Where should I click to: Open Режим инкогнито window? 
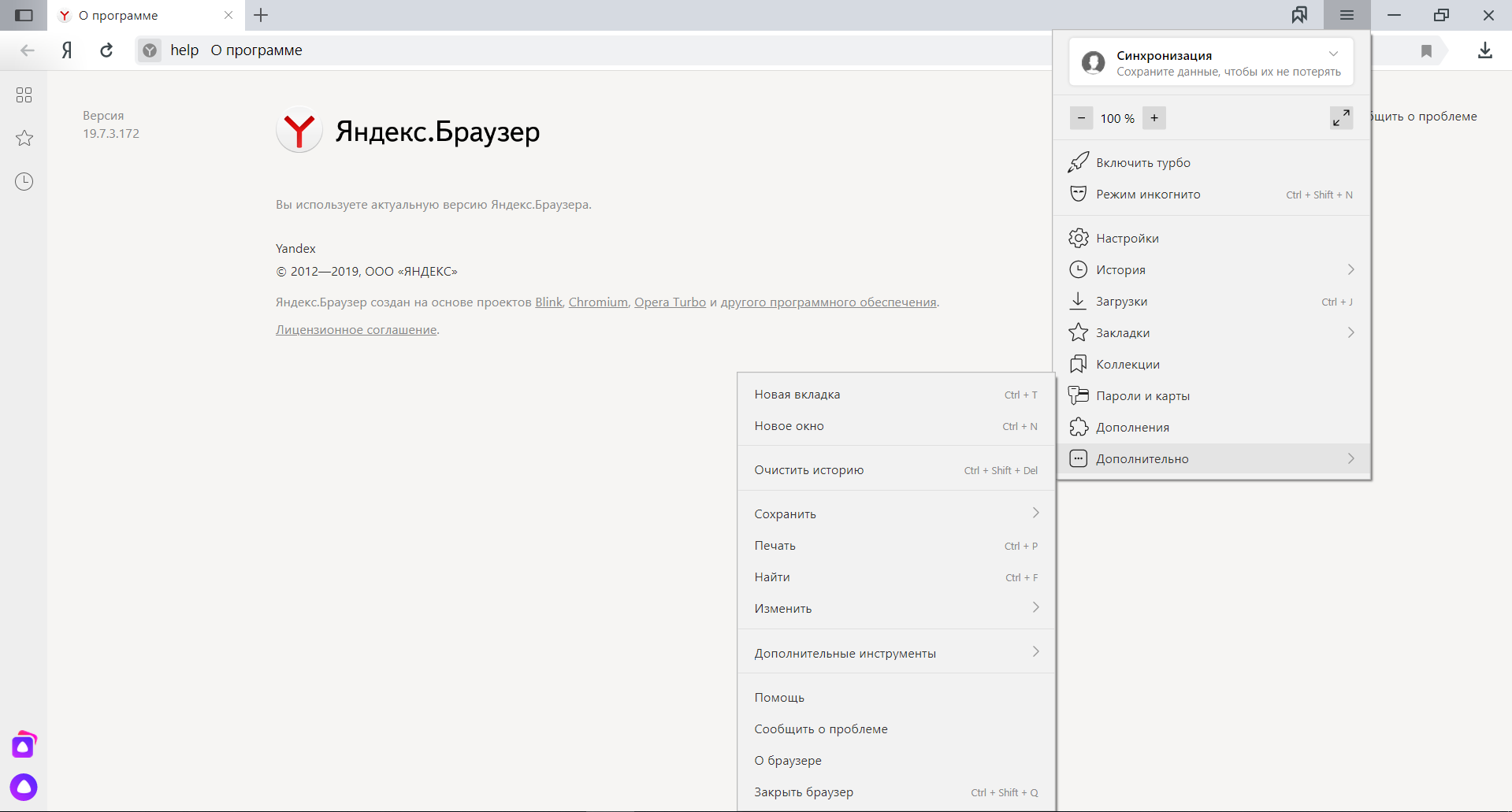pyautogui.click(x=1213, y=194)
